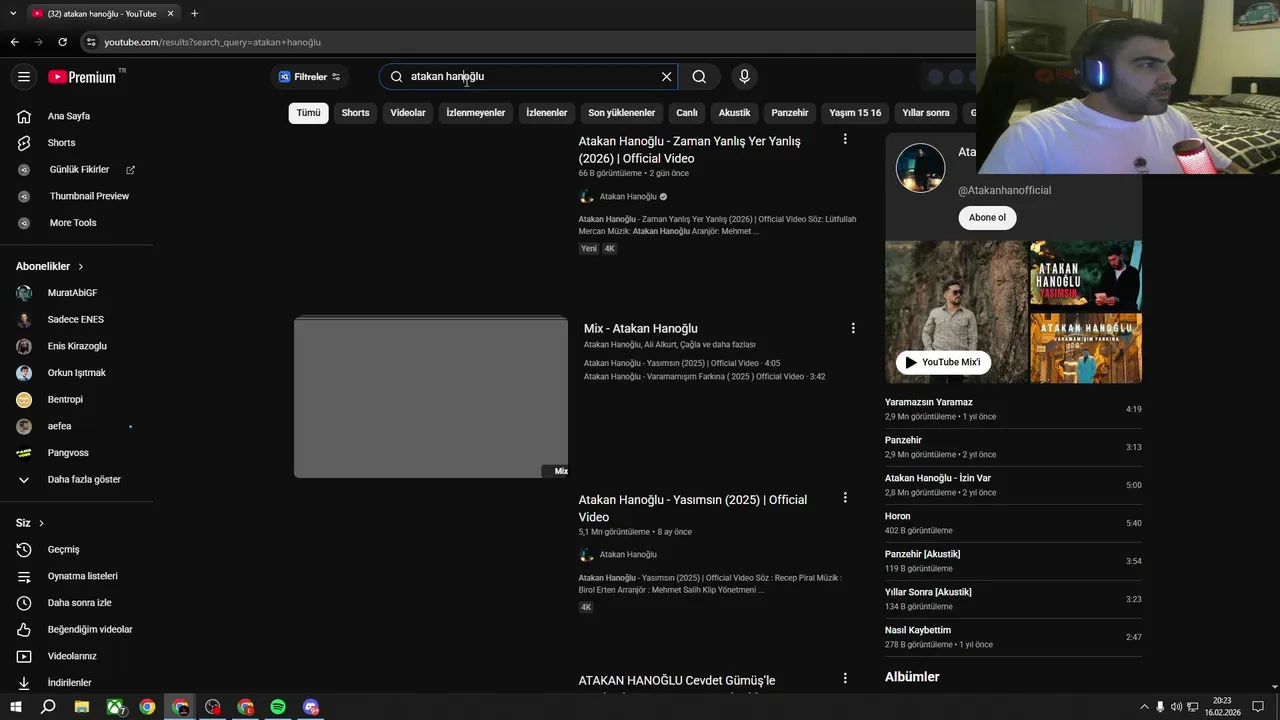Viewport: 1280px width, 720px height.
Task: Open Zaman Yanlış Yer Yanlış video title
Action: point(689,150)
